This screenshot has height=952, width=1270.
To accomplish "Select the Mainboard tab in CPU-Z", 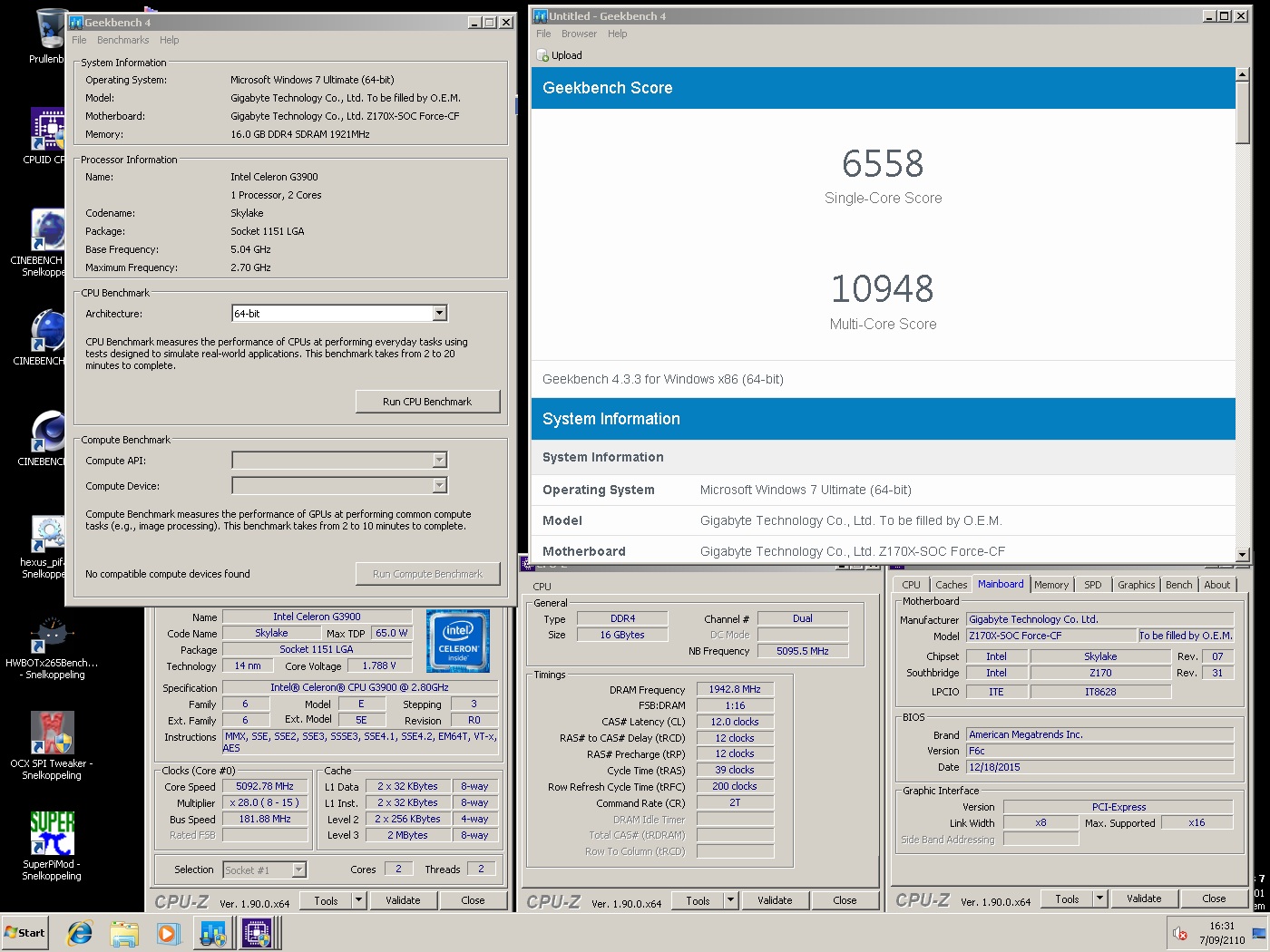I will [1001, 584].
